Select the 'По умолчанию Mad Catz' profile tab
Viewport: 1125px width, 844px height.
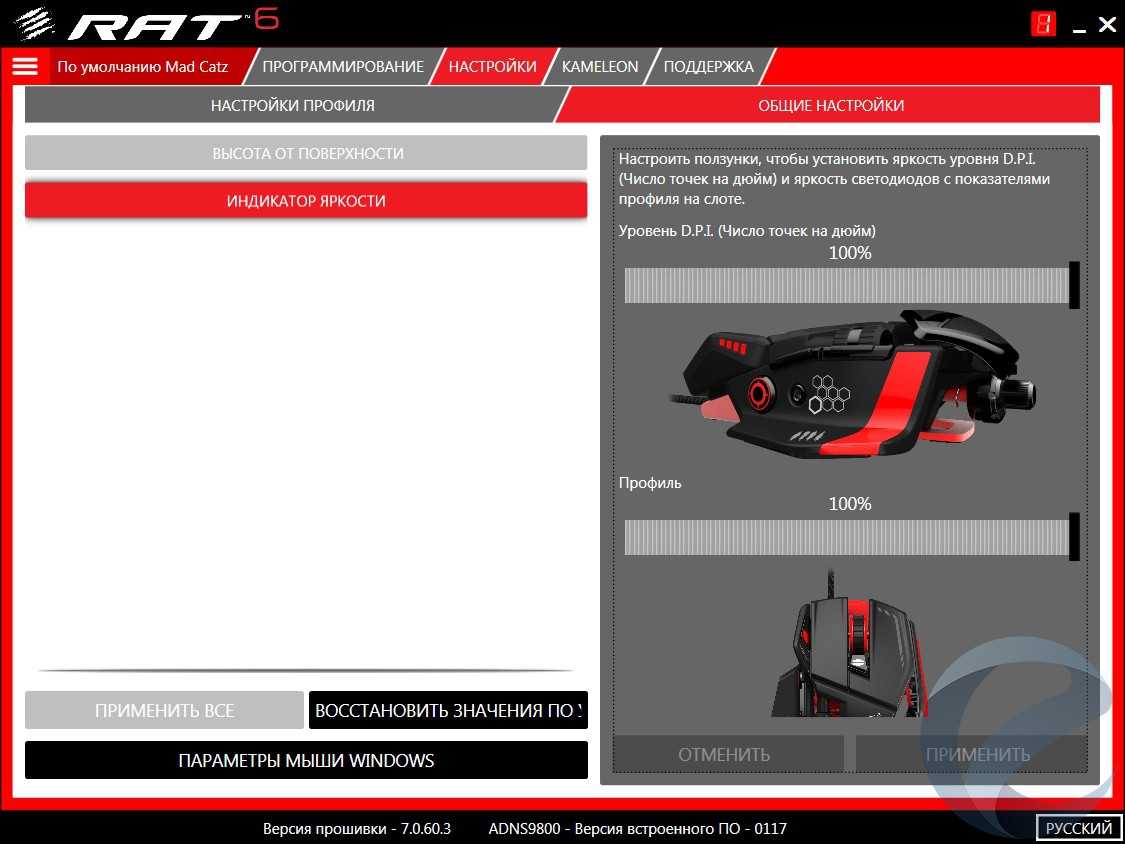(142, 67)
